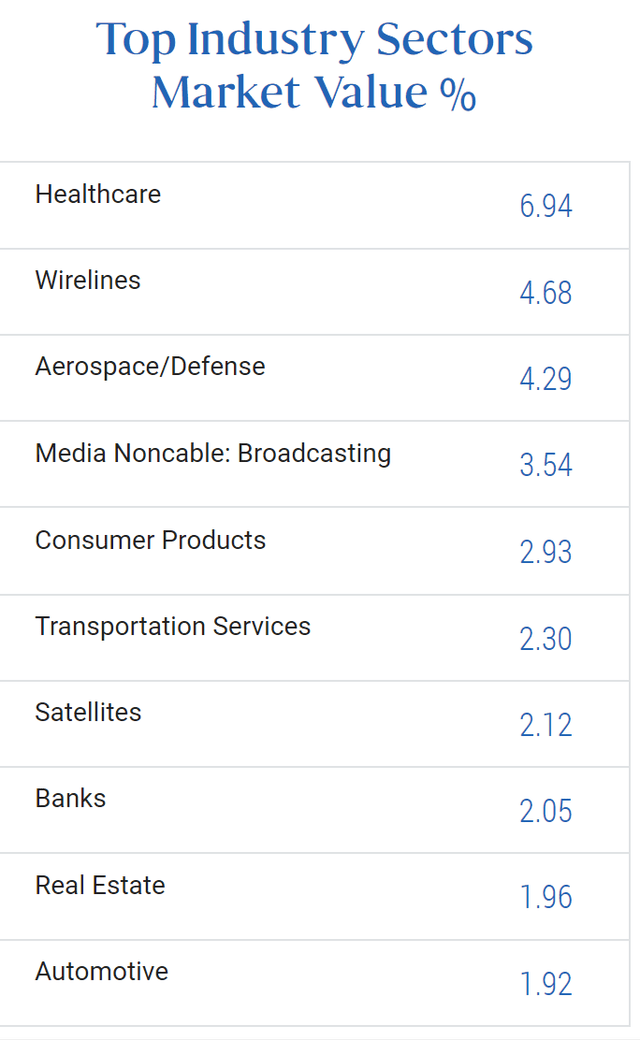Select the Consumer Products label
640x1040 pixels.
pos(150,540)
